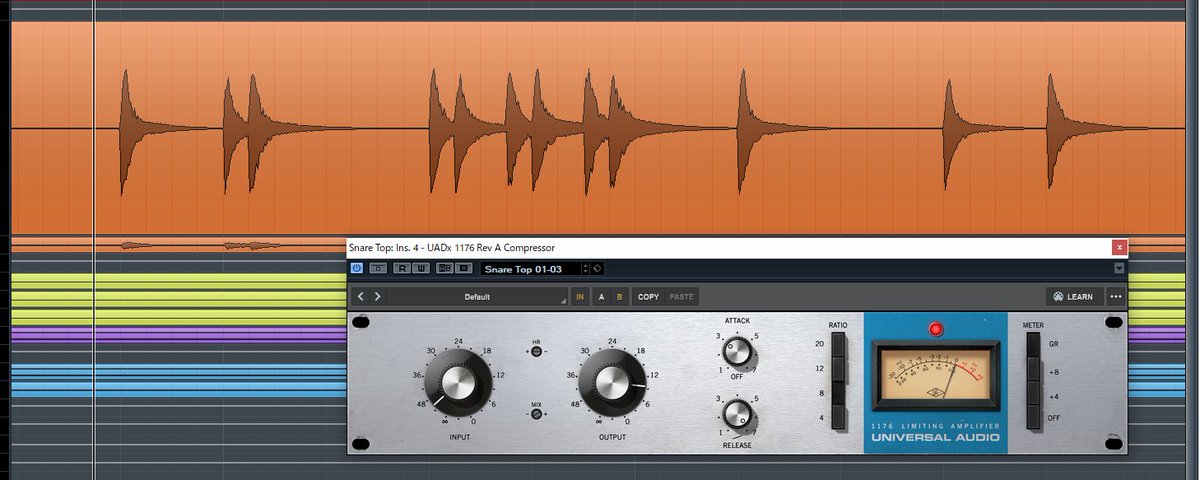Close the UADx 1176 plugin window
Viewport: 1200px width, 480px height.
1120,246
